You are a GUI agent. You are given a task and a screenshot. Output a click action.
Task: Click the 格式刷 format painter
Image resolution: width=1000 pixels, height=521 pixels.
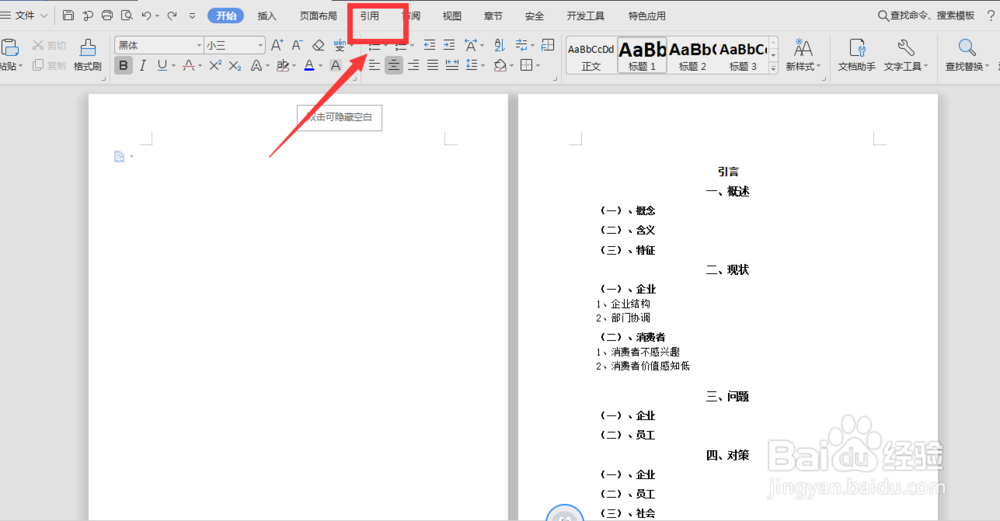tap(87, 55)
